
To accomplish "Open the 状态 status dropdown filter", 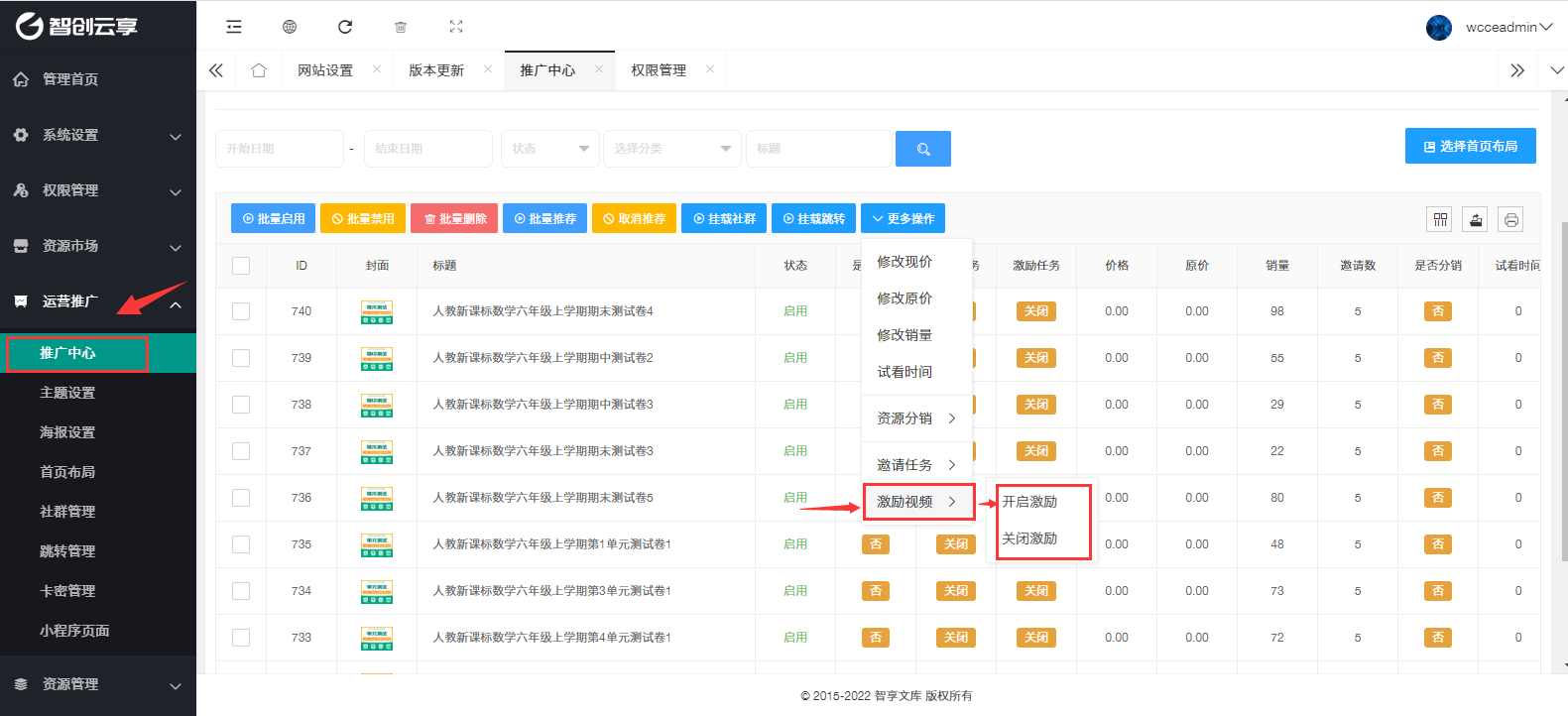I will click(x=549, y=149).
